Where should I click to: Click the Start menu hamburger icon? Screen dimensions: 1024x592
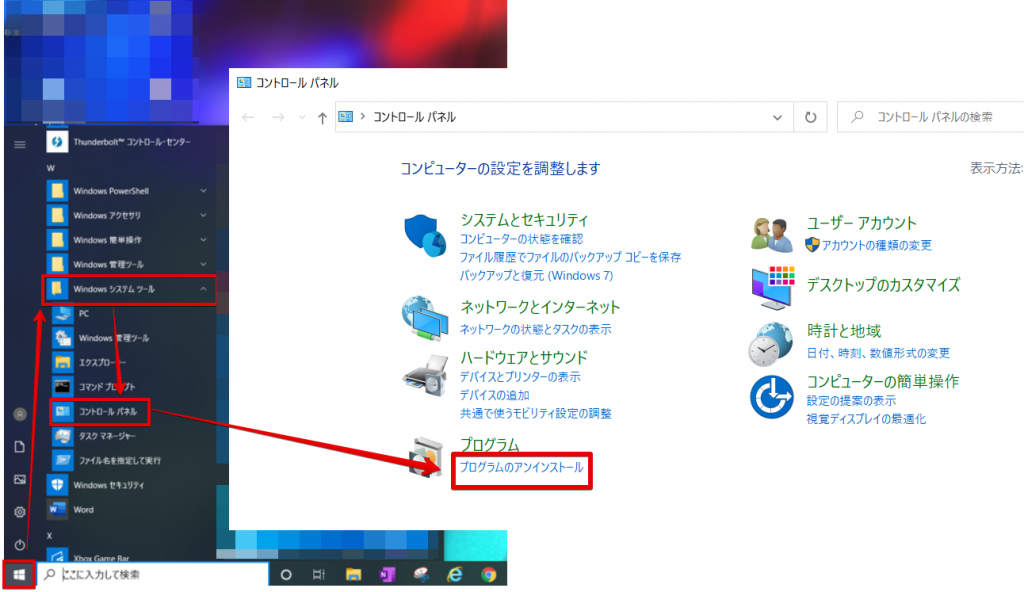(x=20, y=144)
